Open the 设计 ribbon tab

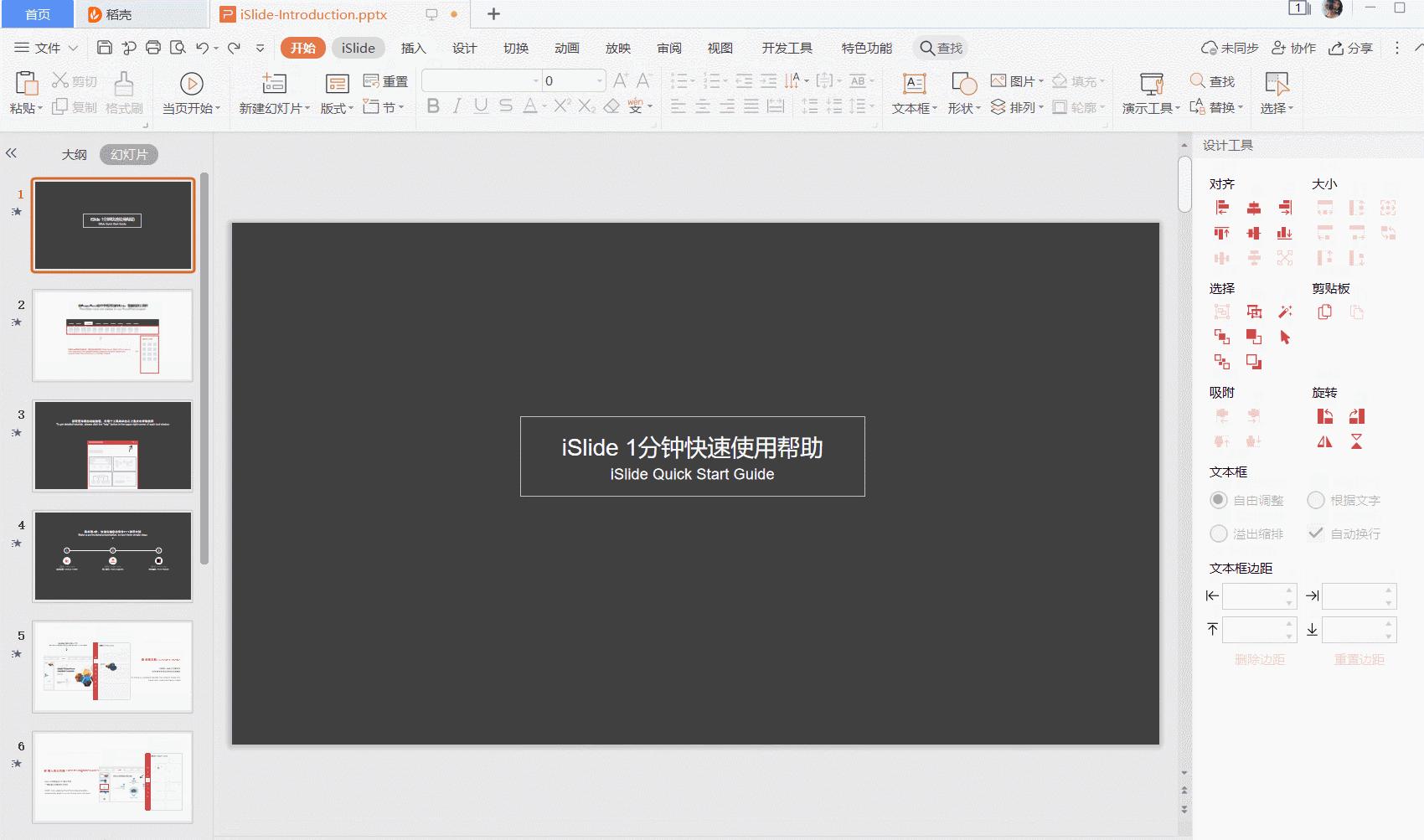[x=465, y=48]
